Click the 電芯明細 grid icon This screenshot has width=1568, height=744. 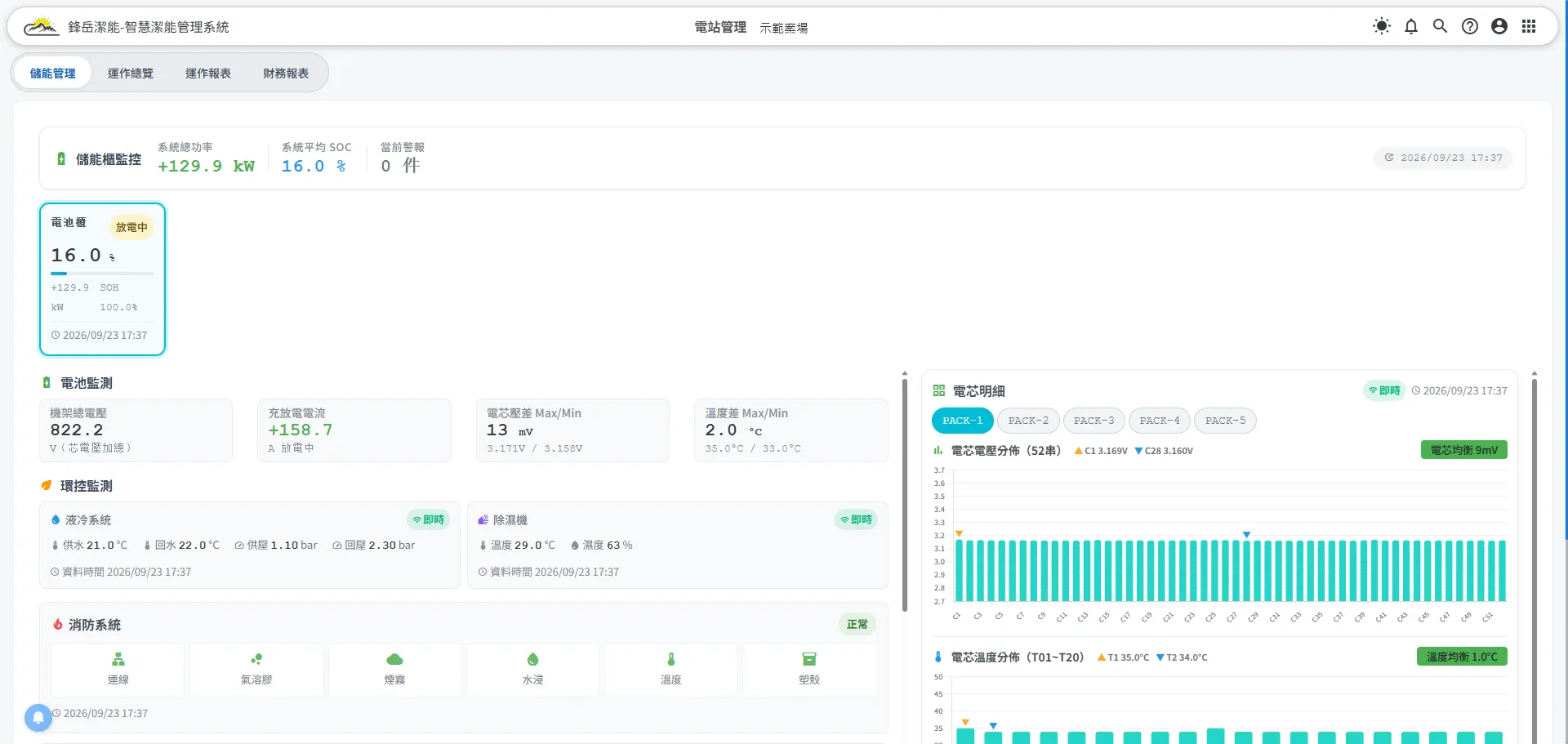[939, 391]
